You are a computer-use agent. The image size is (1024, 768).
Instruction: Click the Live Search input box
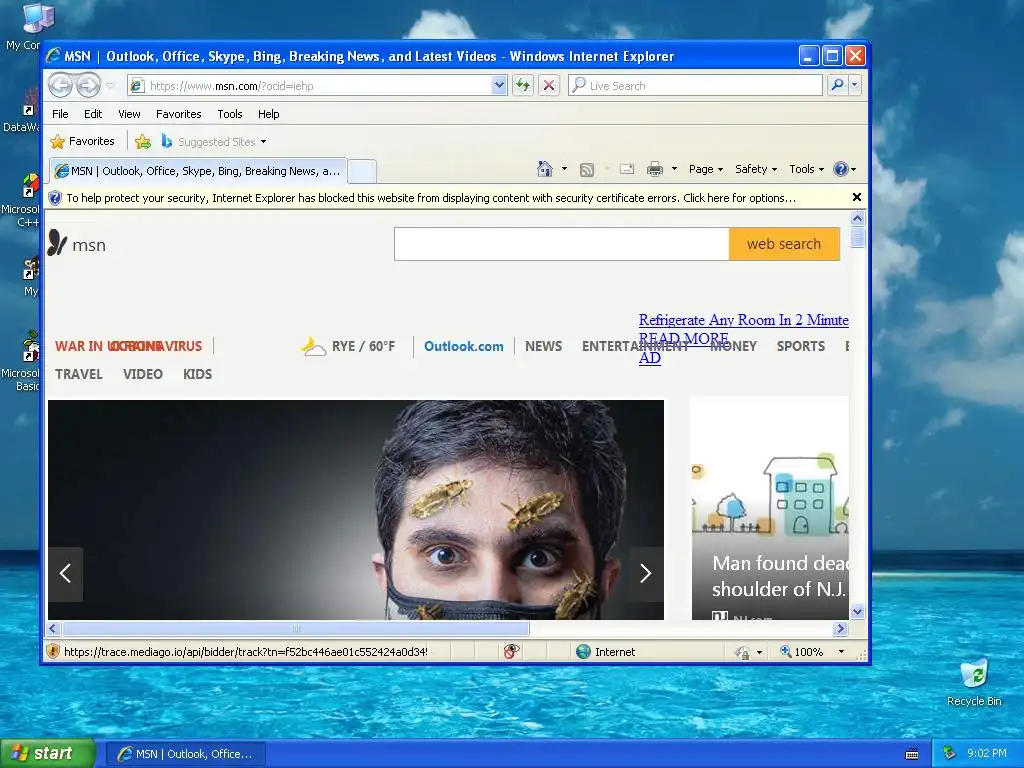tap(696, 86)
